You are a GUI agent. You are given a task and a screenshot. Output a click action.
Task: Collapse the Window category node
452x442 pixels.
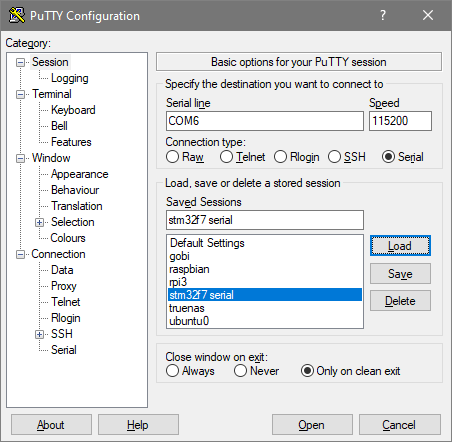(21, 158)
